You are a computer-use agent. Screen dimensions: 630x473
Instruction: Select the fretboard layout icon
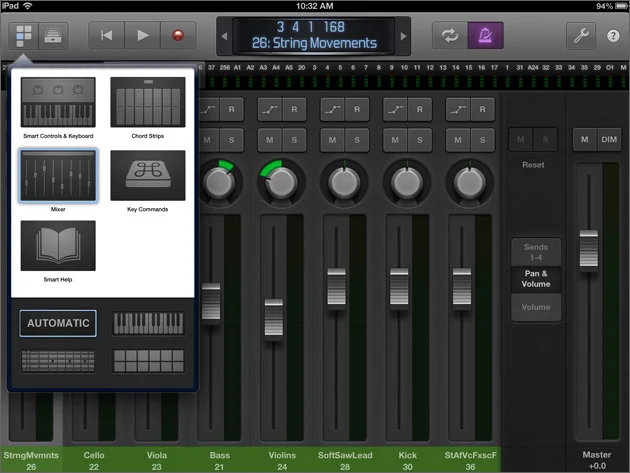[x=58, y=360]
